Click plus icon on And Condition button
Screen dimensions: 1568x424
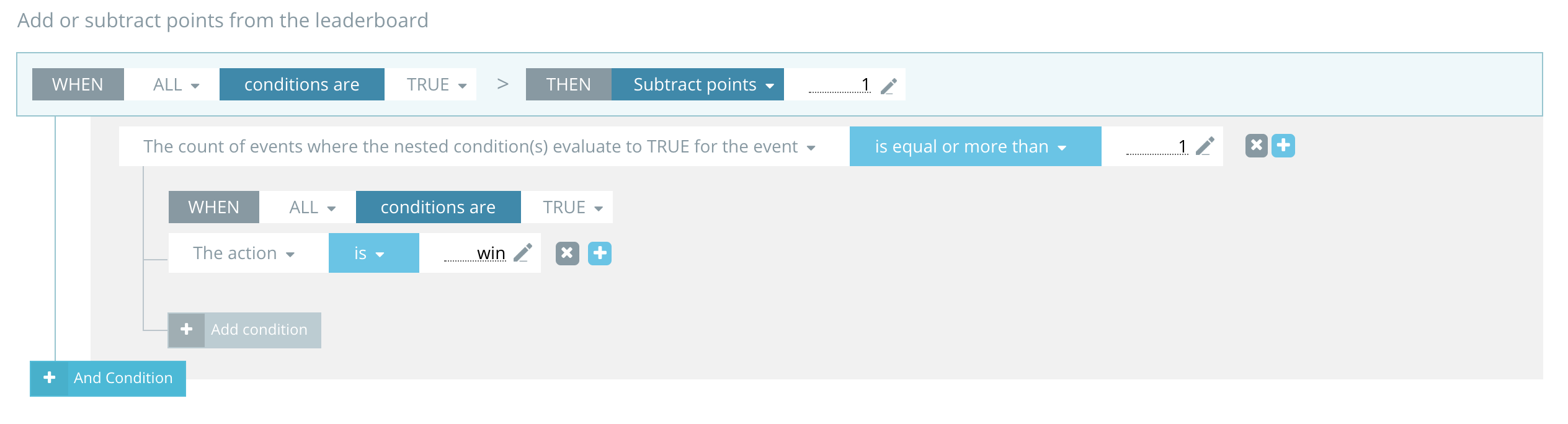(x=50, y=378)
